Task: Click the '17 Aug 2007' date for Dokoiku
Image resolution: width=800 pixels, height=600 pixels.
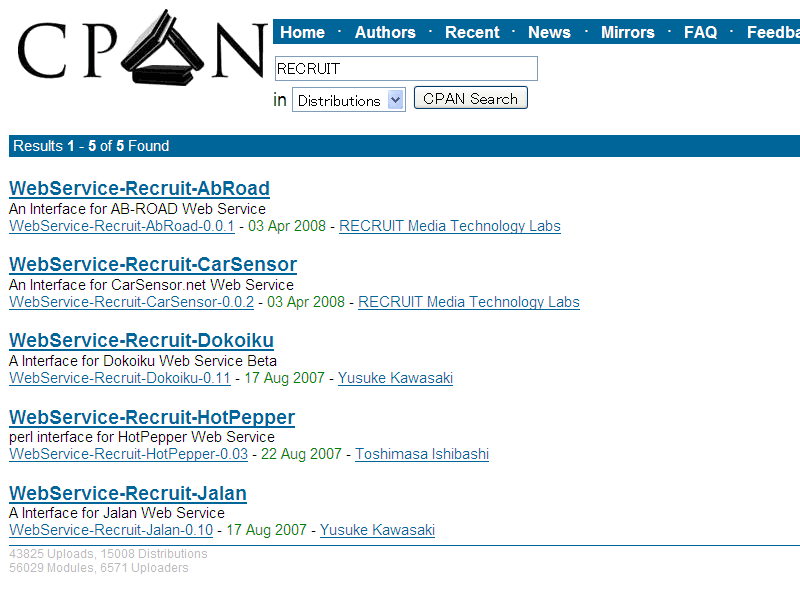Action: [x=284, y=378]
